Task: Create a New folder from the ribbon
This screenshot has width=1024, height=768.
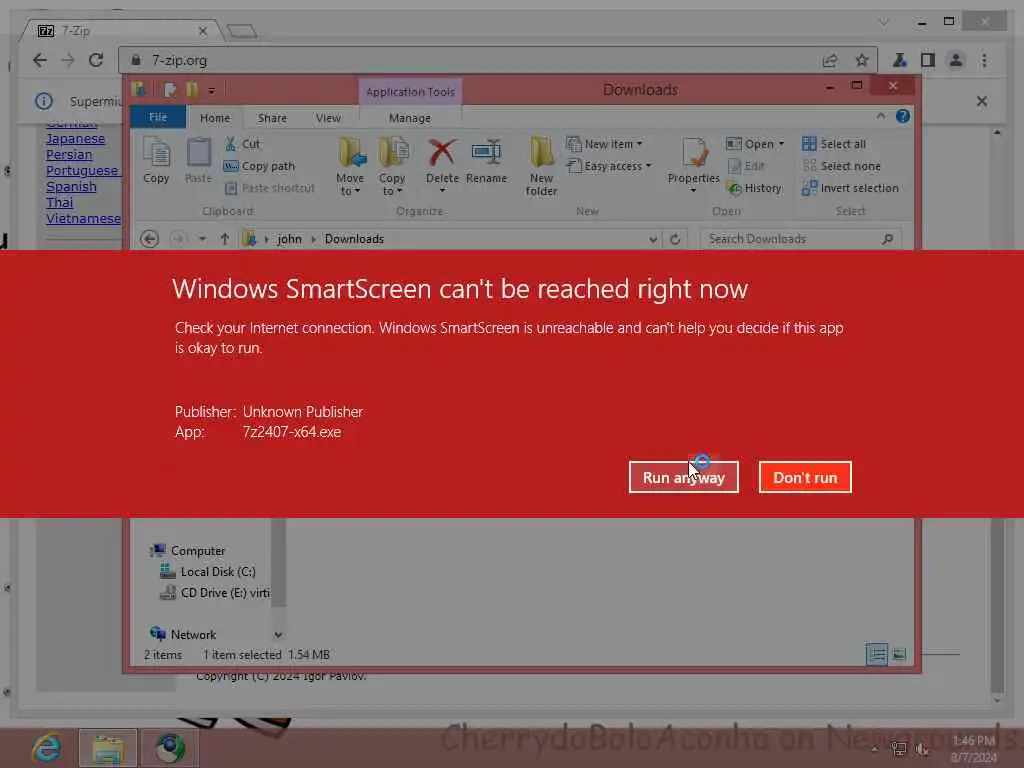Action: click(x=541, y=167)
